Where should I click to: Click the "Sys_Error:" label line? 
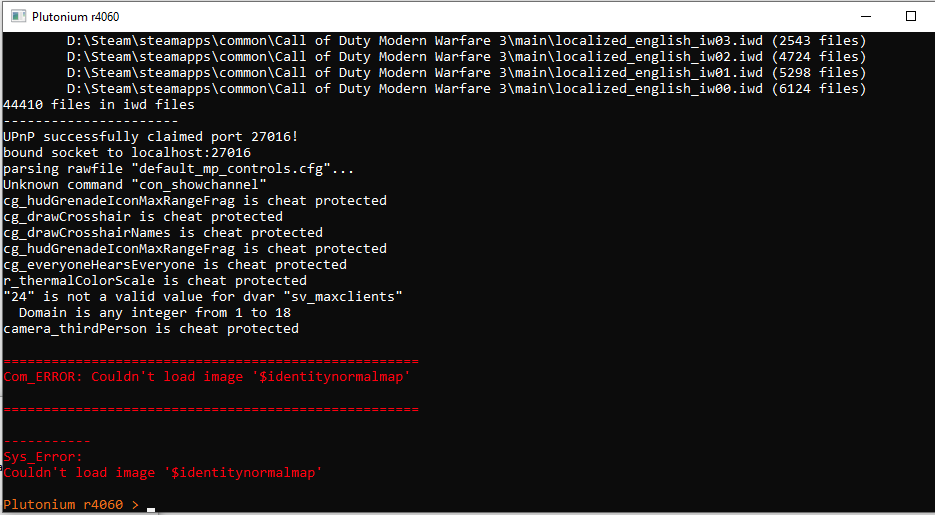click(43, 457)
